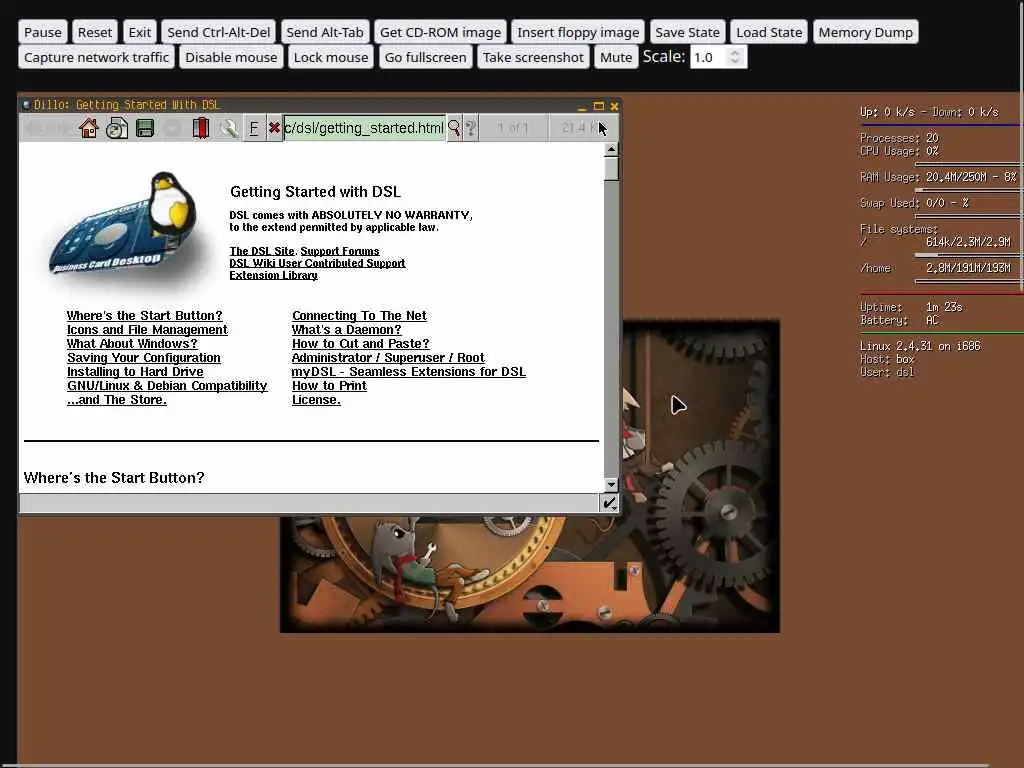
Task: Send Alt-Tab to the emulator
Action: [325, 32]
